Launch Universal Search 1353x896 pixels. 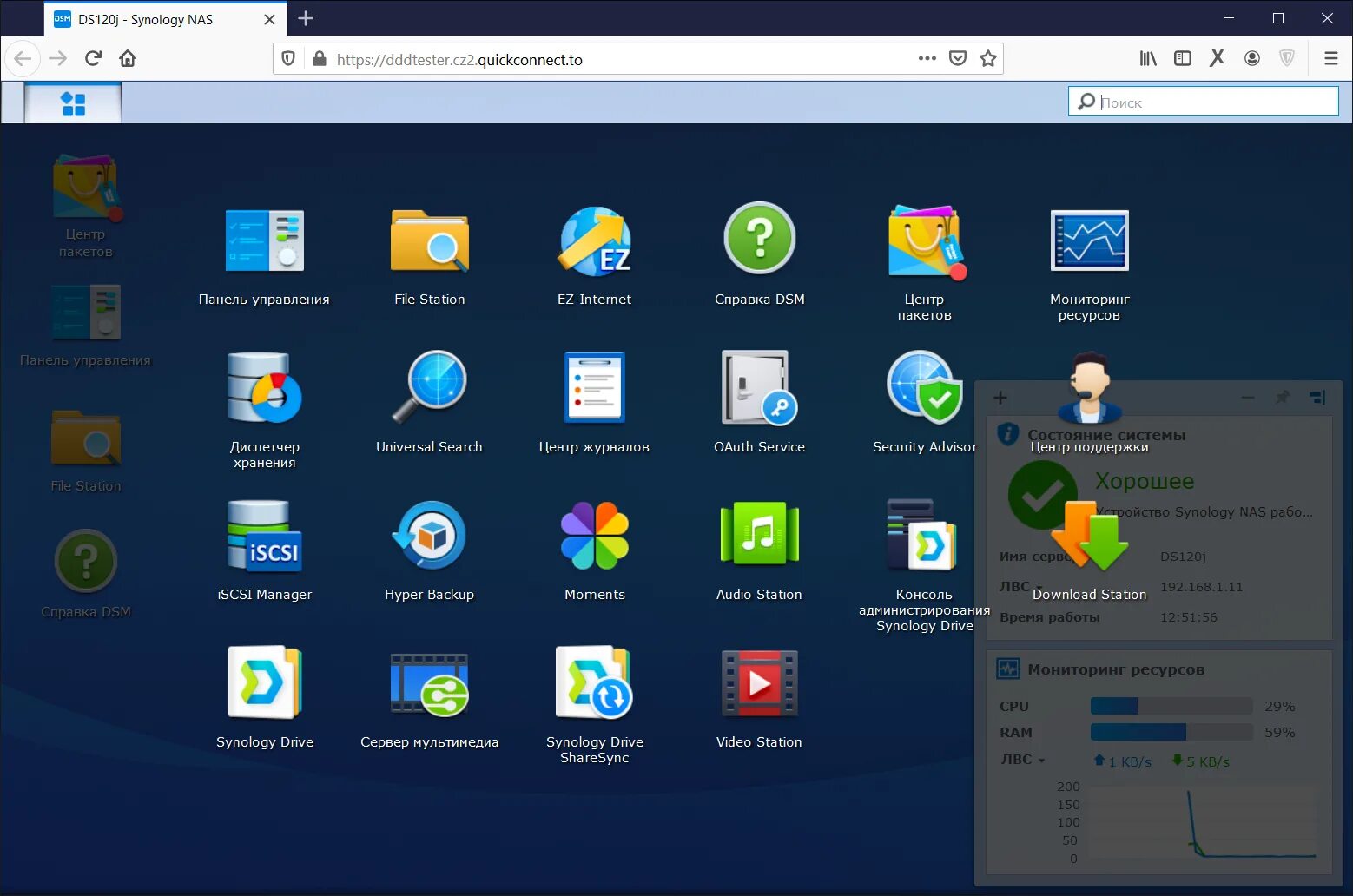click(x=429, y=387)
